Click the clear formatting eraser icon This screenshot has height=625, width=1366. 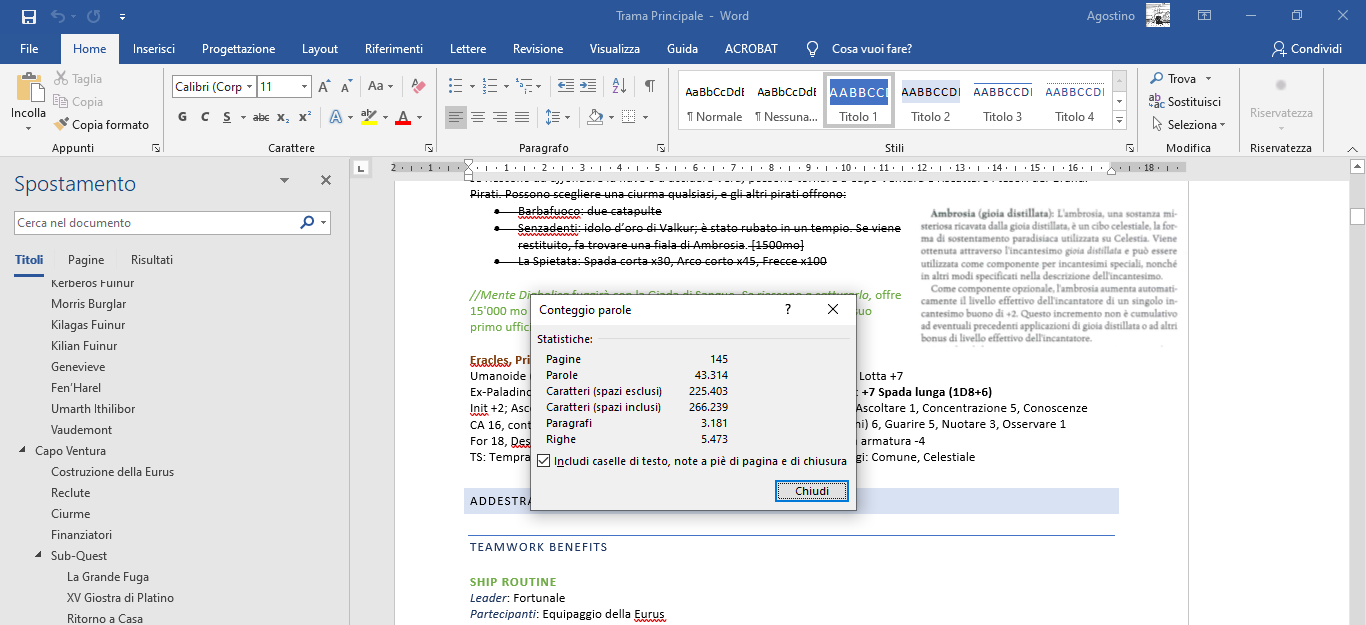coord(418,87)
